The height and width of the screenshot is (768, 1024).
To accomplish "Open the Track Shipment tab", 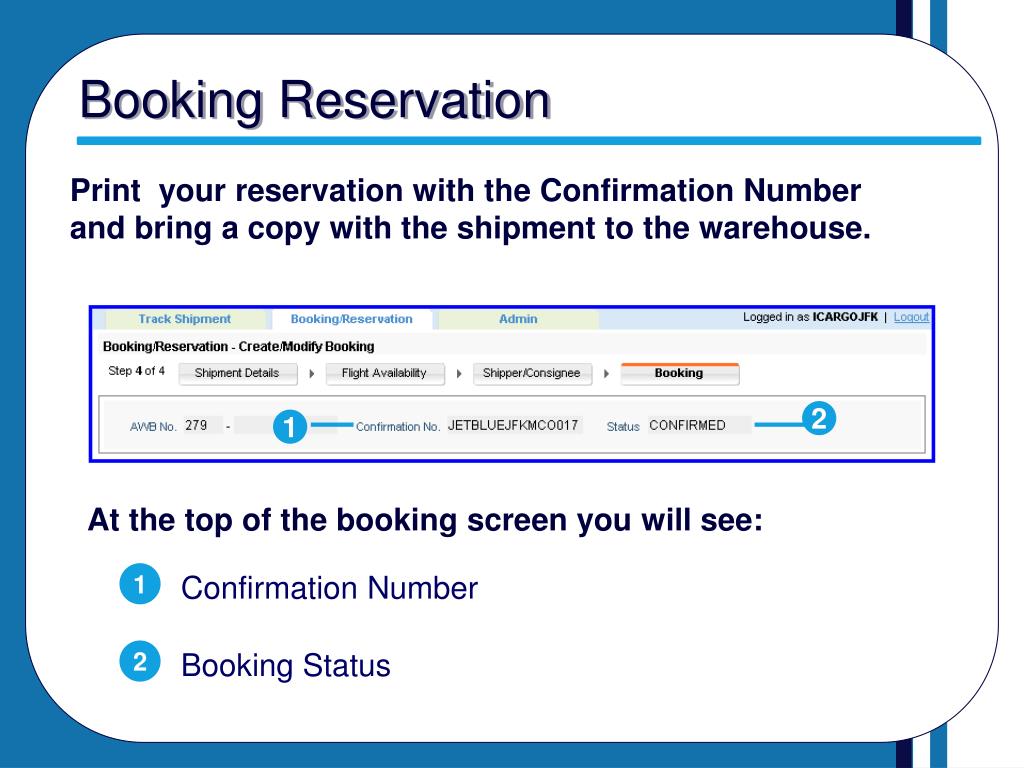I will click(185, 319).
